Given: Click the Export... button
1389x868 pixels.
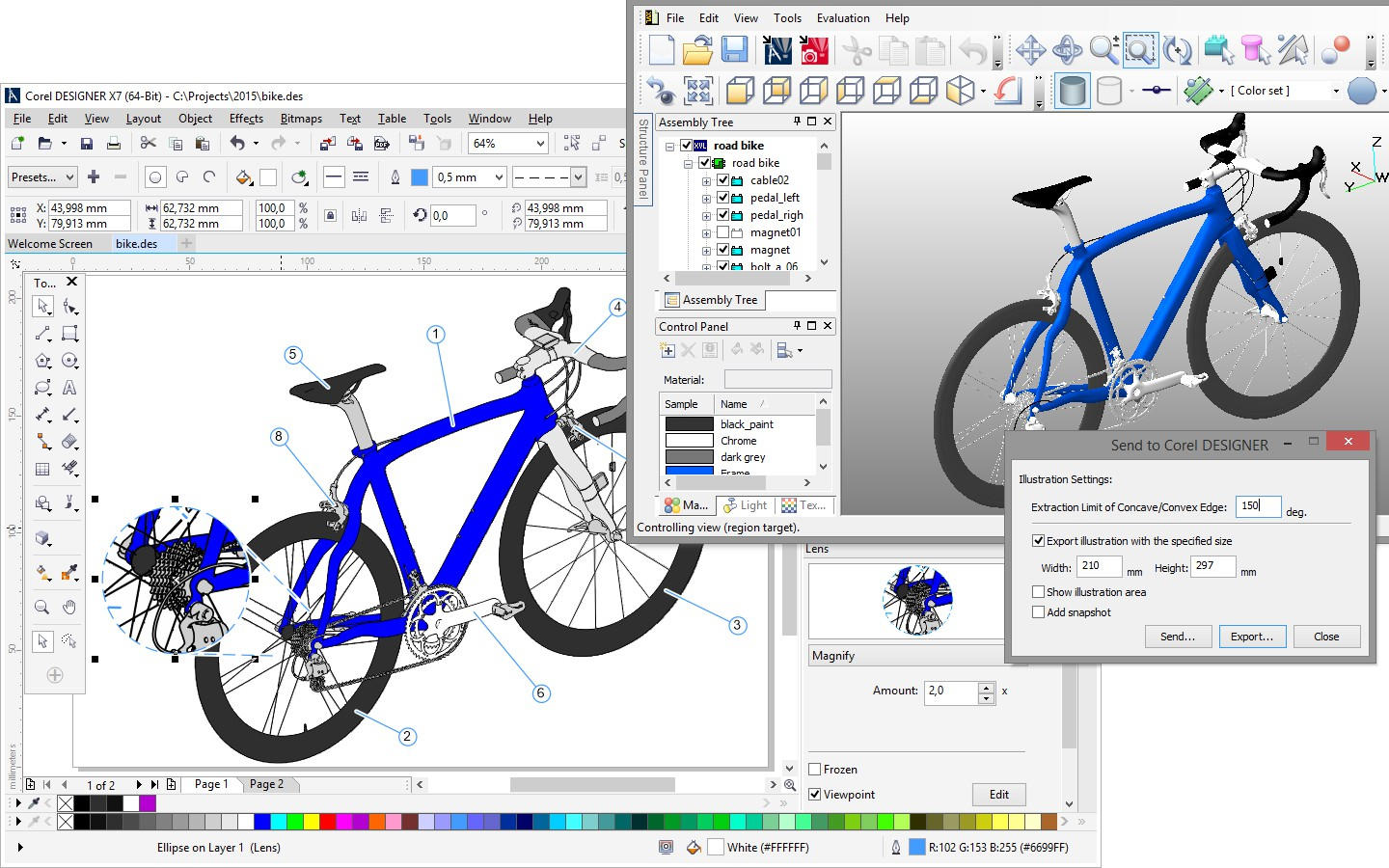Looking at the screenshot, I should tap(1252, 637).
